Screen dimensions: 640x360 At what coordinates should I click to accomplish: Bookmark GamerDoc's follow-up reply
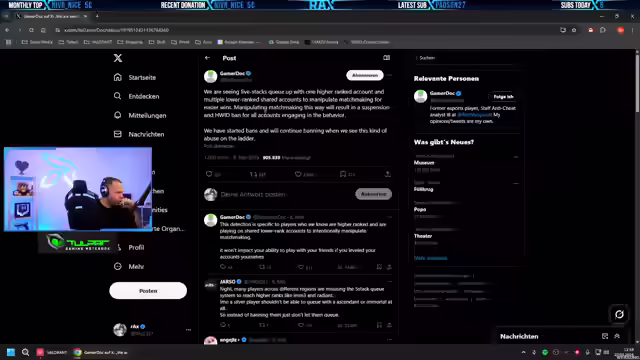(379, 267)
